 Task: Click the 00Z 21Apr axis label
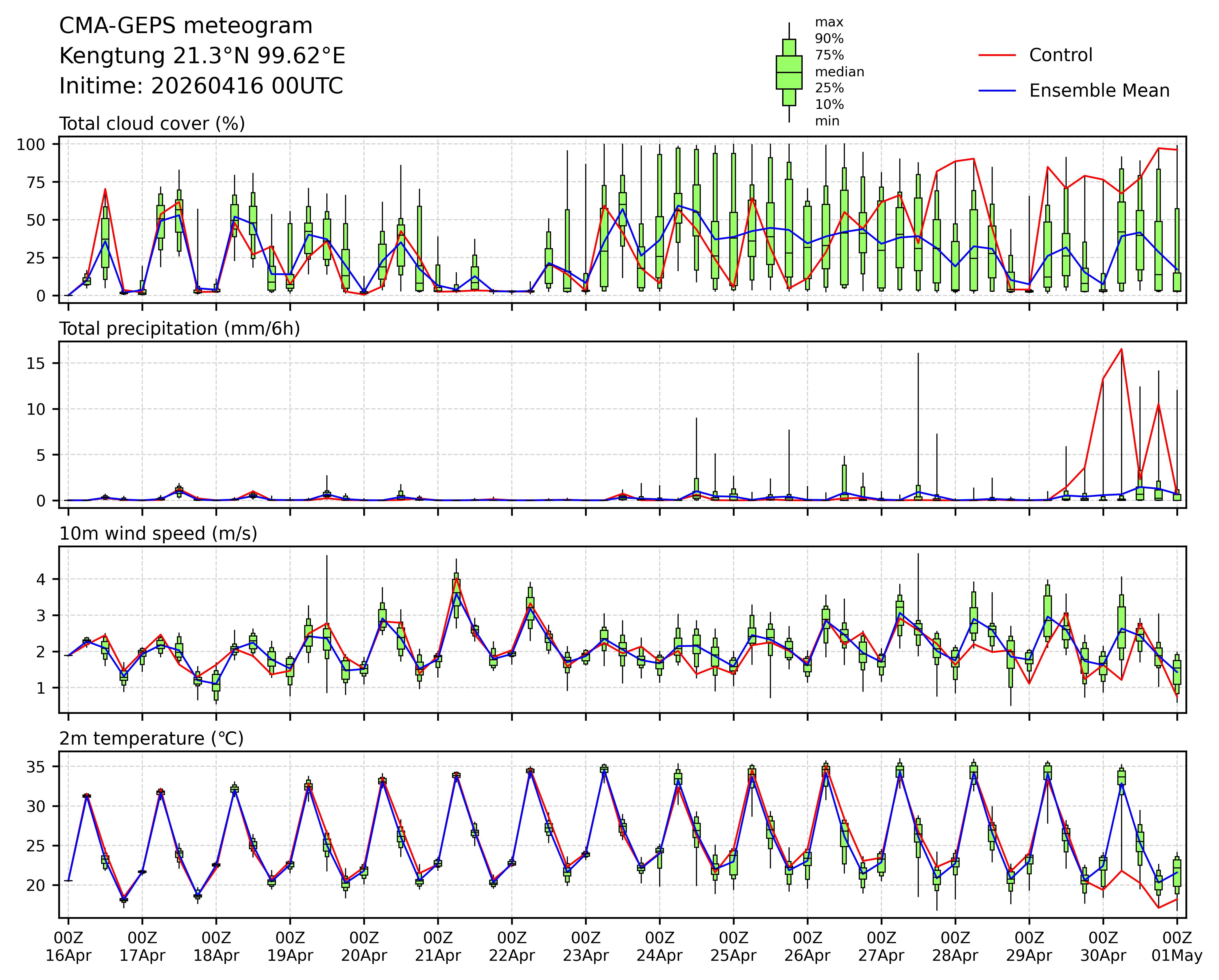pos(438,947)
